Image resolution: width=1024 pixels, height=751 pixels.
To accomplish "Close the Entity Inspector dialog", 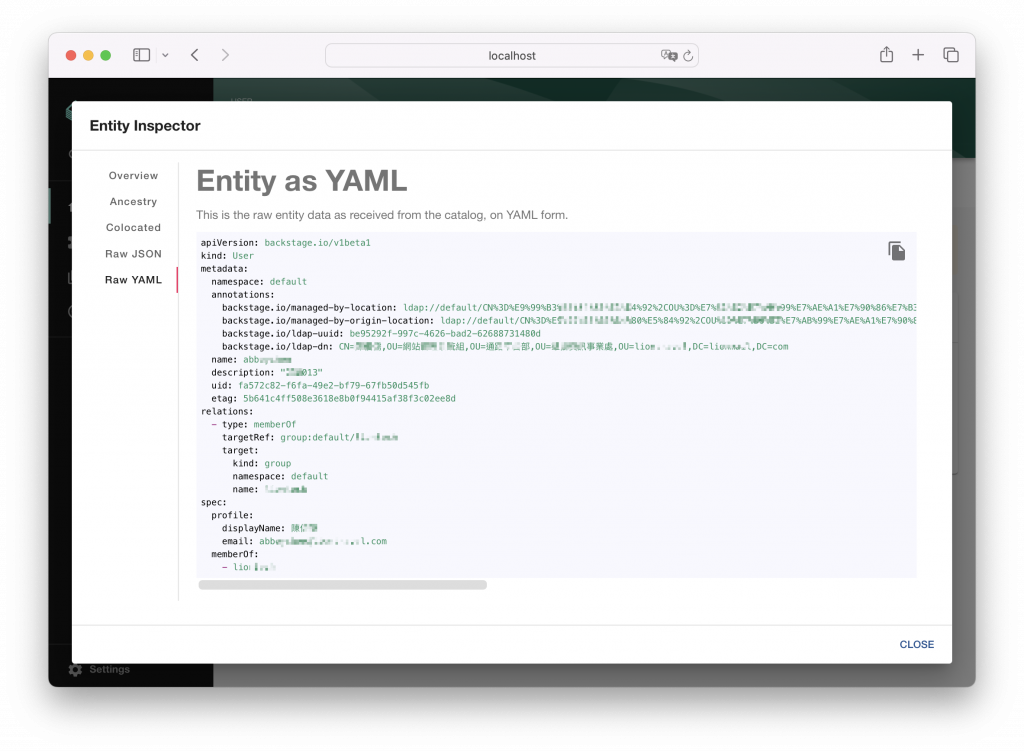I will (x=916, y=645).
